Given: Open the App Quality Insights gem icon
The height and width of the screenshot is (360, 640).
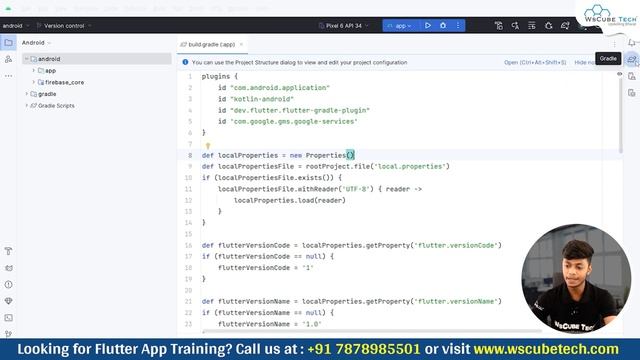Looking at the screenshot, I should 8,301.
